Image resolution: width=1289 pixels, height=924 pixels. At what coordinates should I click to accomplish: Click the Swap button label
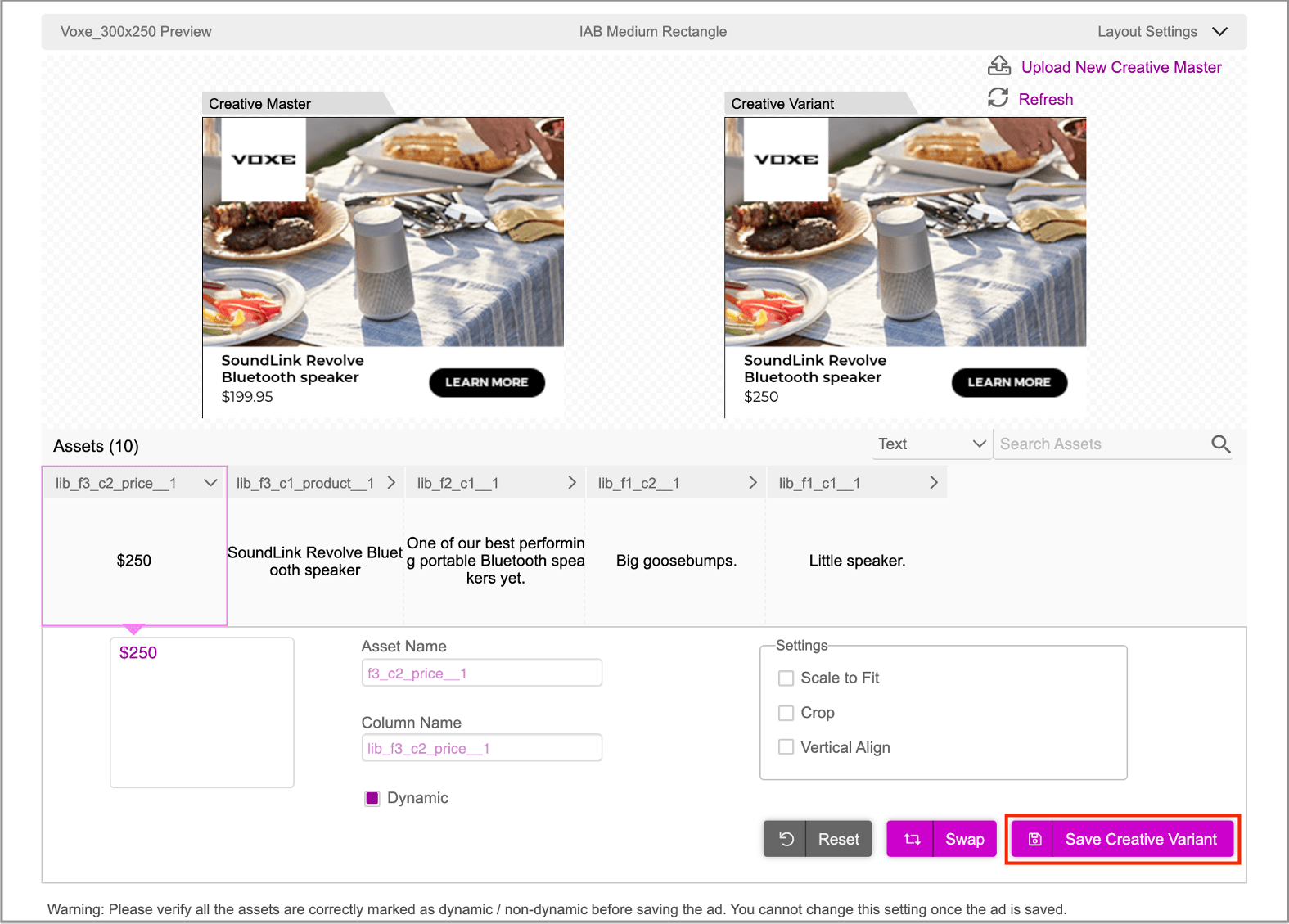click(x=965, y=839)
